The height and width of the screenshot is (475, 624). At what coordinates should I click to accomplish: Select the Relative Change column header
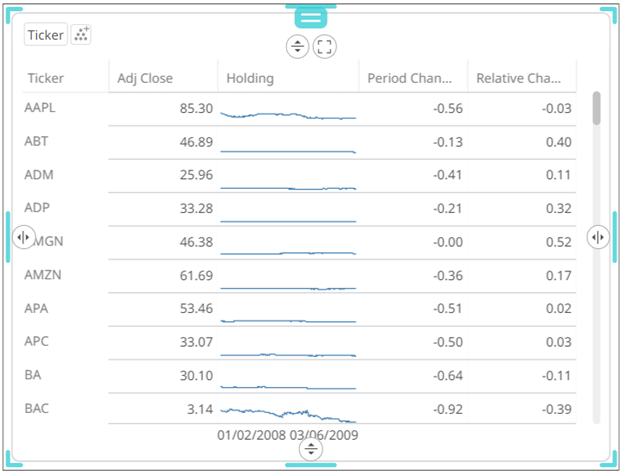pos(519,77)
